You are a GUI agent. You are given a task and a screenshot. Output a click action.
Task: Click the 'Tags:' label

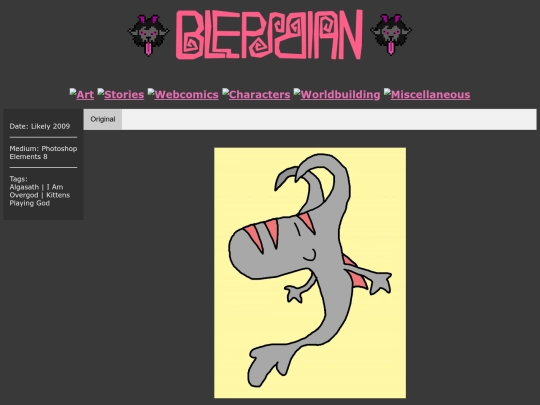coord(19,179)
